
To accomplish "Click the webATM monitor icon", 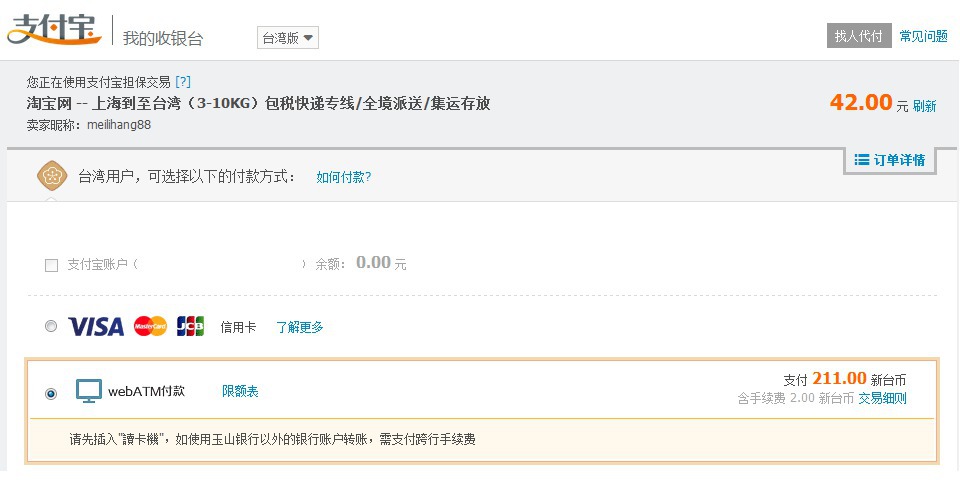I will (x=89, y=391).
